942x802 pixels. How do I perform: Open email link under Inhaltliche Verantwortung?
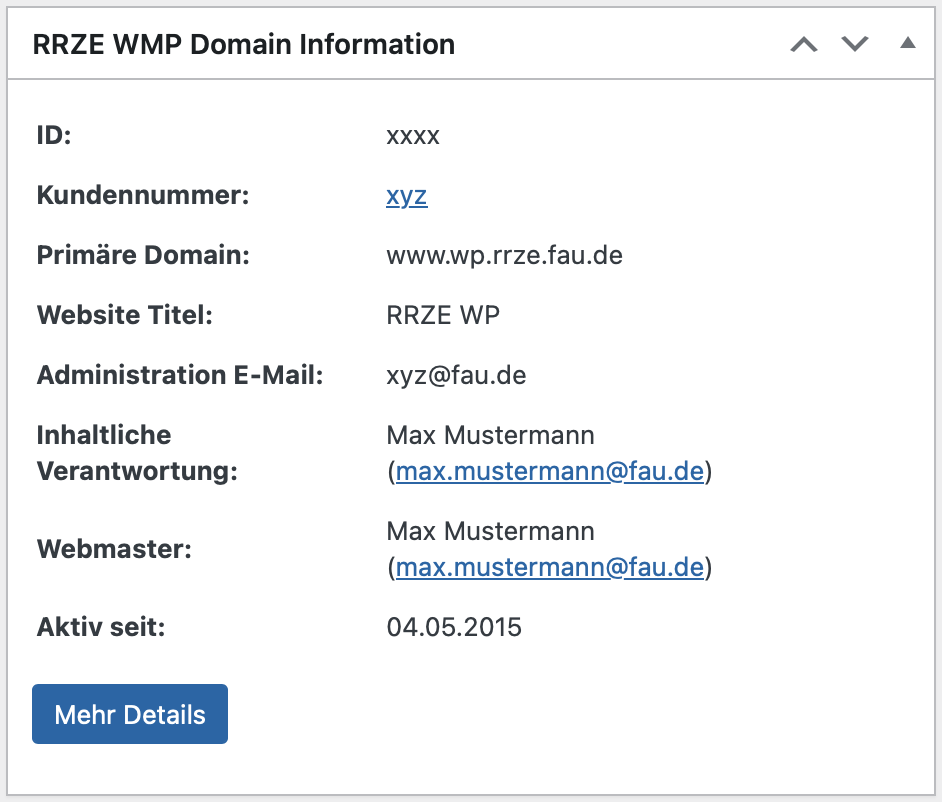click(550, 471)
